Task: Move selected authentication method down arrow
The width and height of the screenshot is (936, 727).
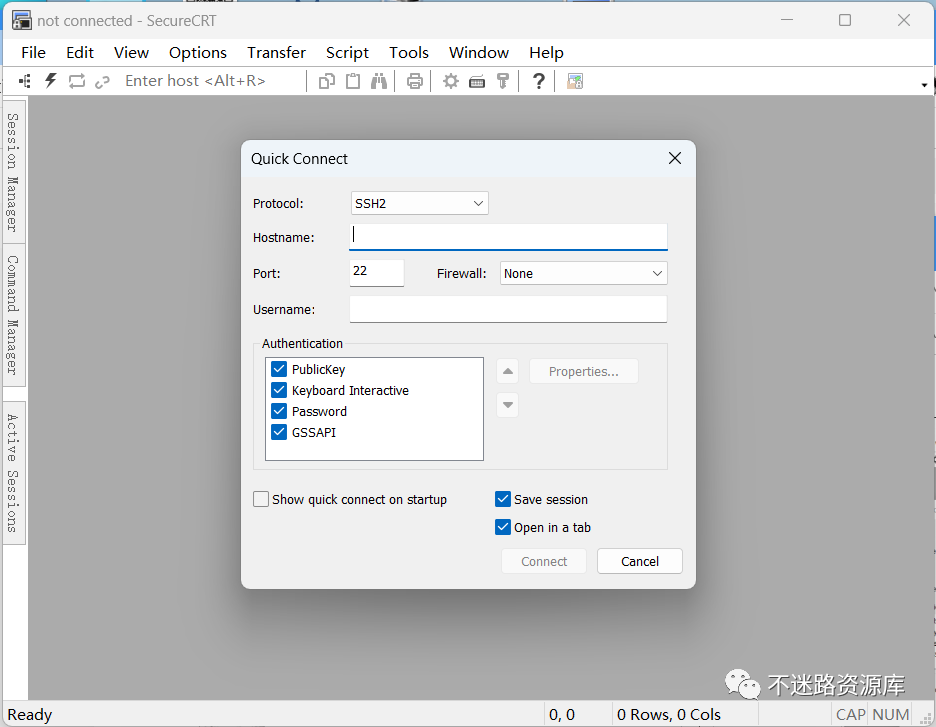Action: (507, 405)
